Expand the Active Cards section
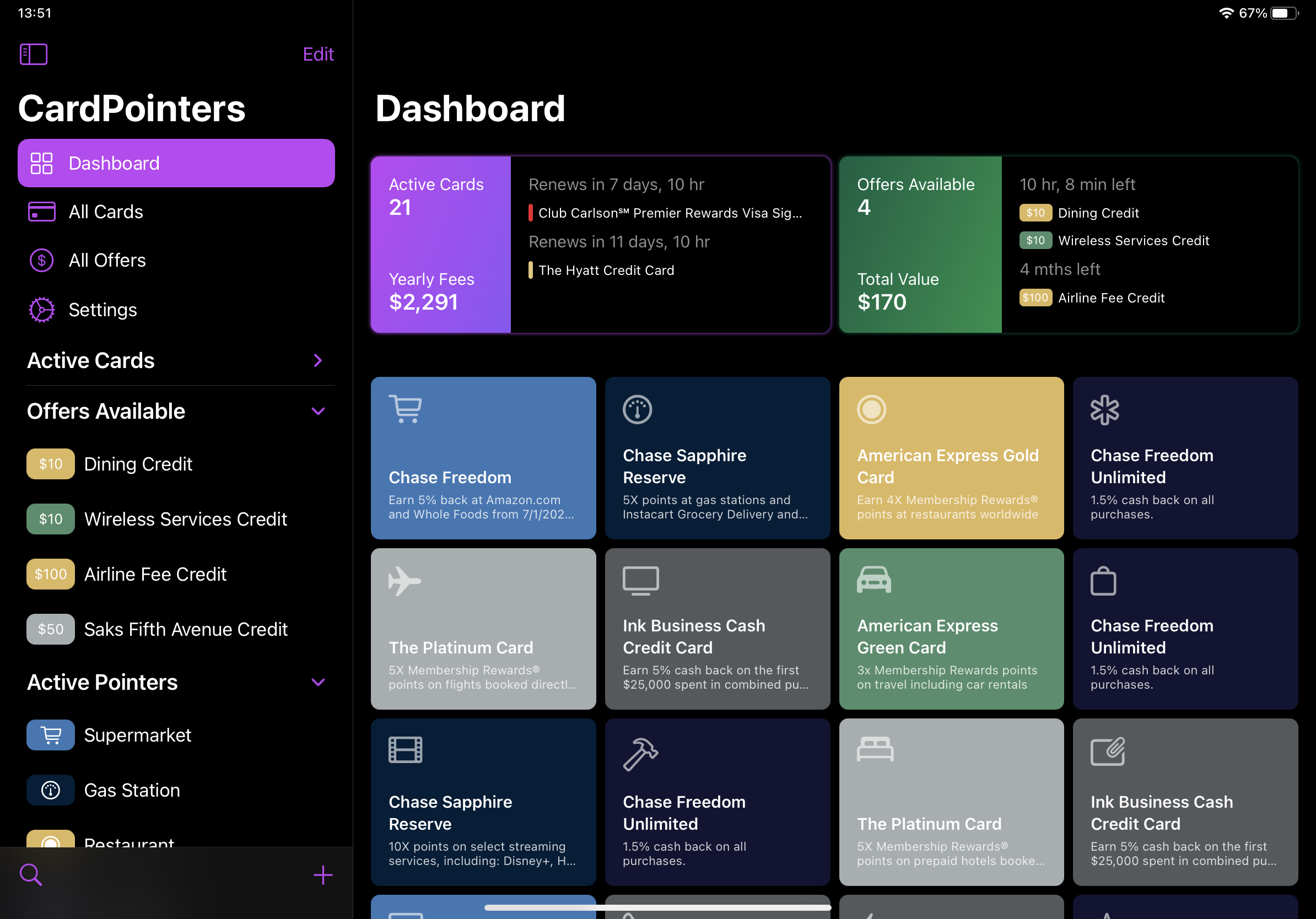Viewport: 1316px width, 919px height. (318, 360)
